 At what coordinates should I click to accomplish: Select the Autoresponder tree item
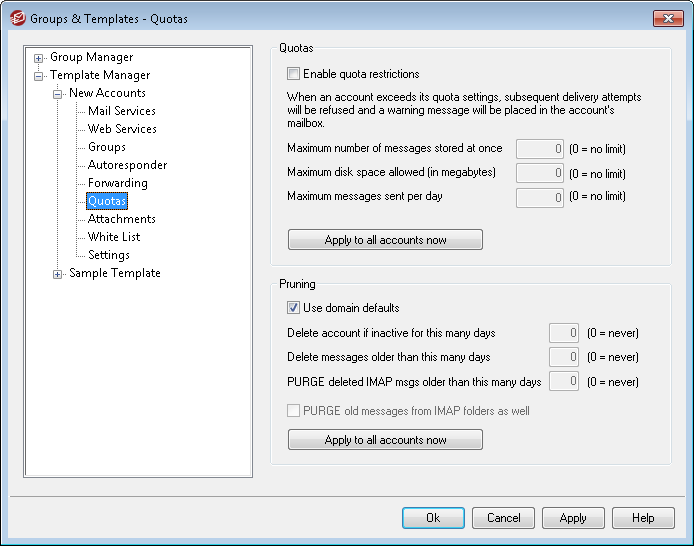pyautogui.click(x=127, y=165)
